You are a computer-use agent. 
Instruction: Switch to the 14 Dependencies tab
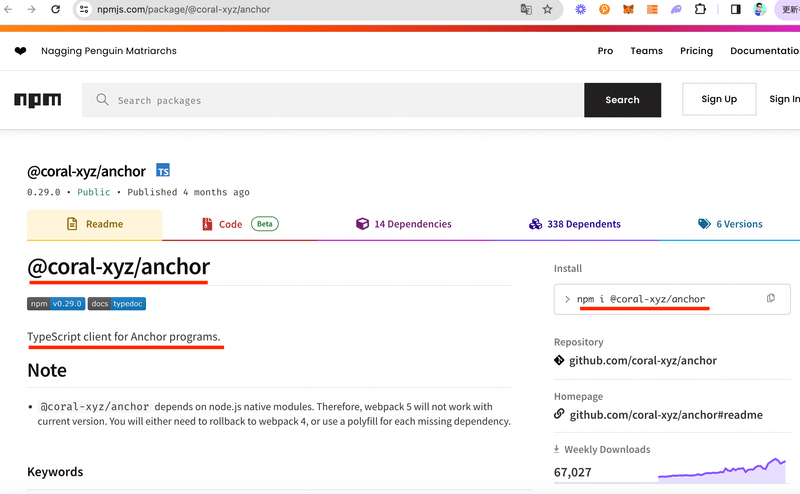point(404,224)
